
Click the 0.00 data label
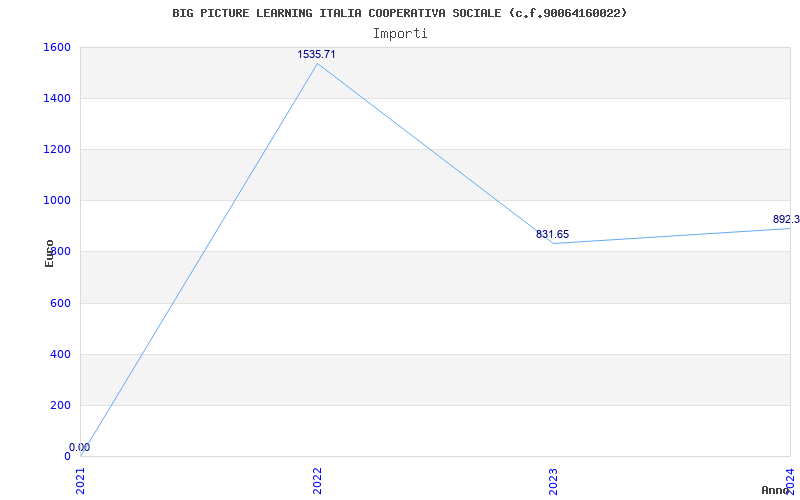tap(80, 447)
